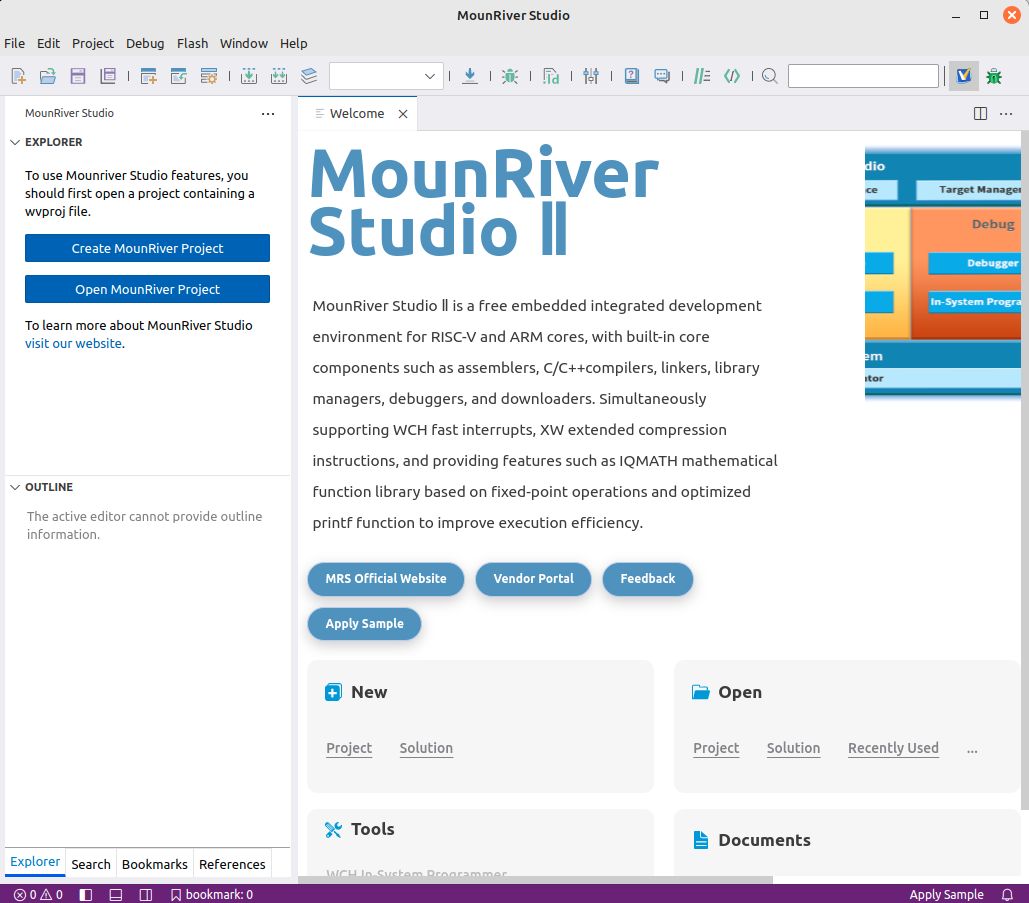Click the bookmark: 0 status bar entry
This screenshot has height=903, width=1029.
(212, 894)
